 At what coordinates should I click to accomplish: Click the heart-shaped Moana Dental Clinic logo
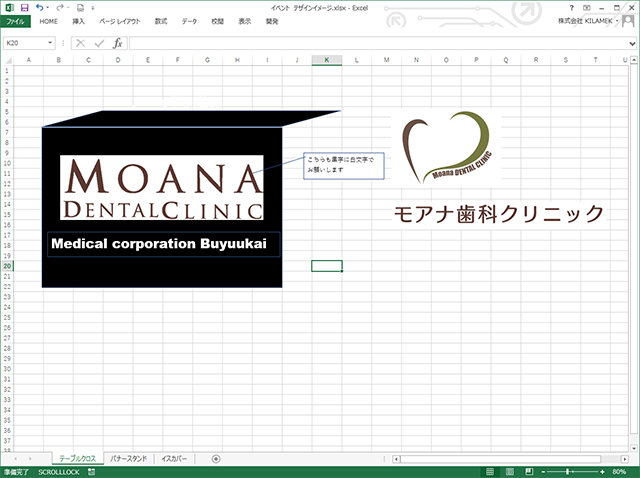click(446, 148)
